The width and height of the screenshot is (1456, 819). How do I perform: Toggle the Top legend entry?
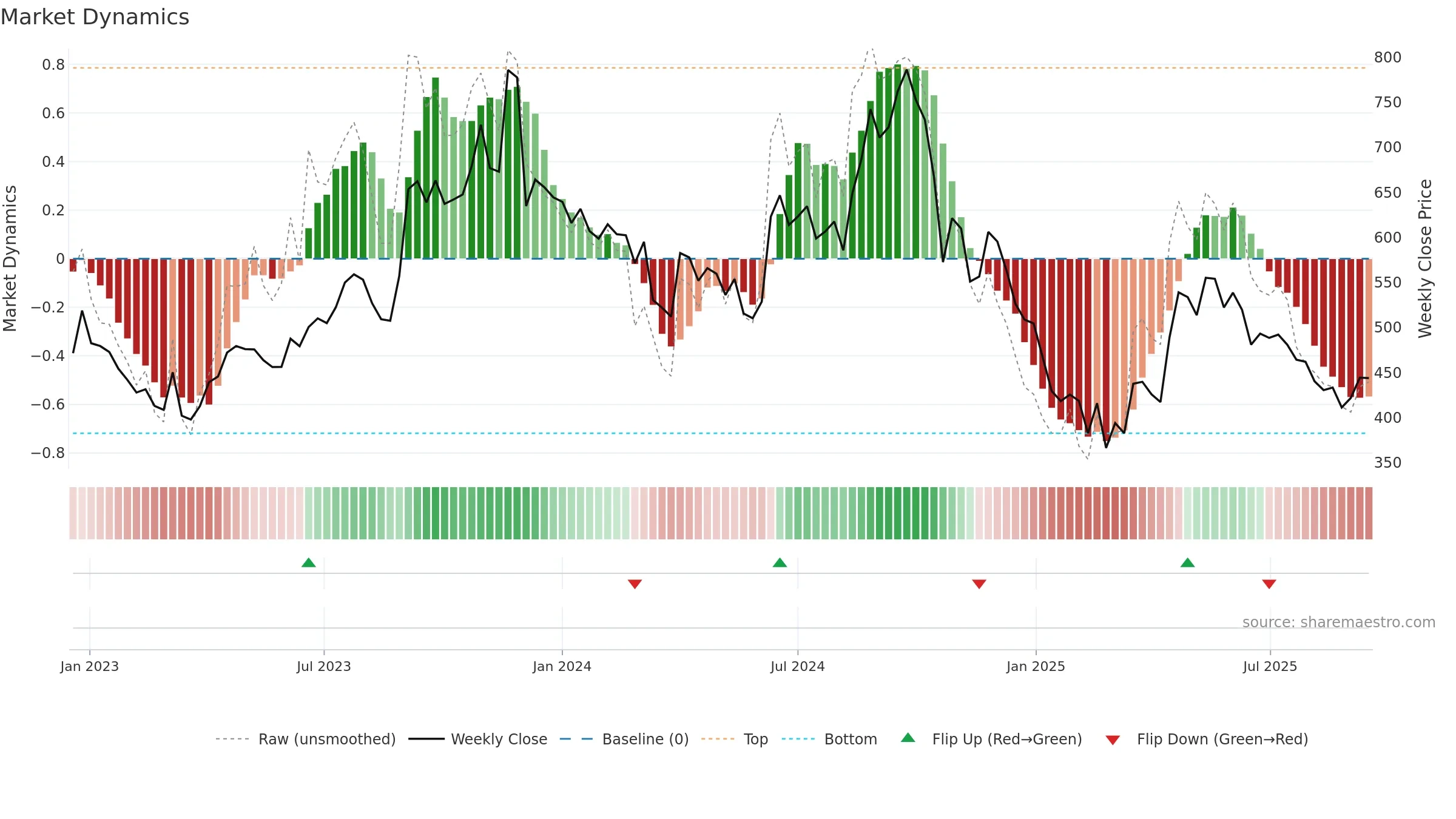pos(735,739)
